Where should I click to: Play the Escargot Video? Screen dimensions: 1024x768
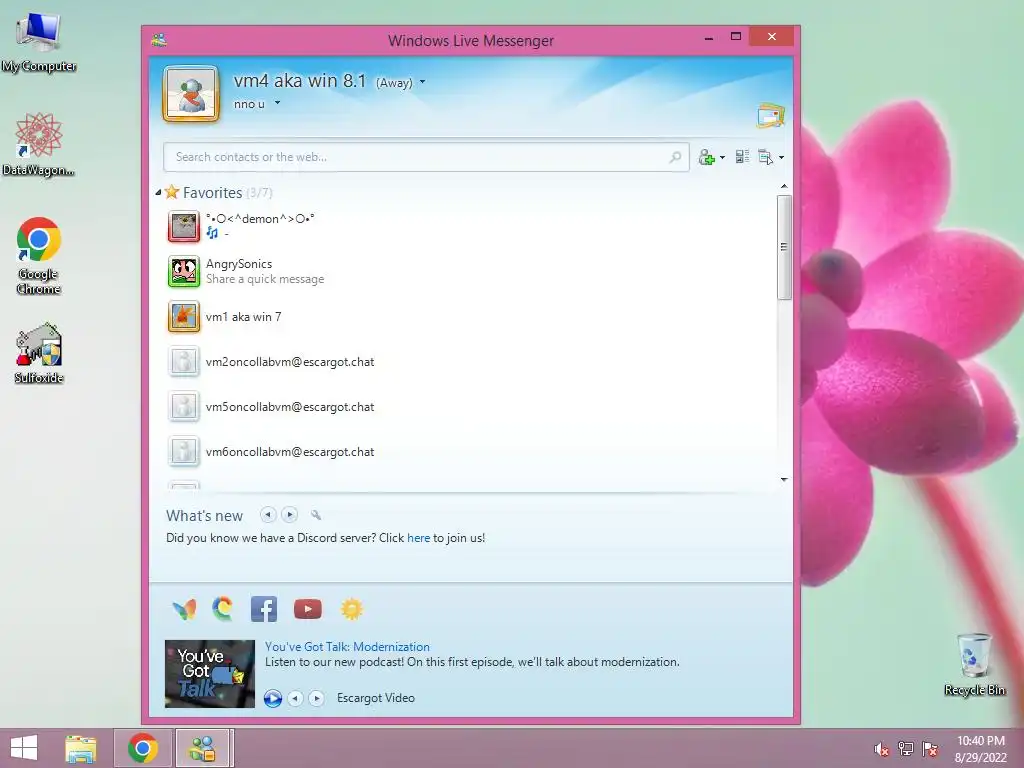coord(273,698)
